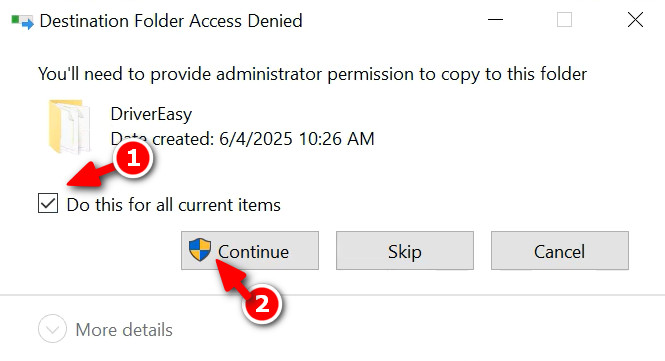
Task: Click the red annotation marker number 2
Action: [x=262, y=304]
